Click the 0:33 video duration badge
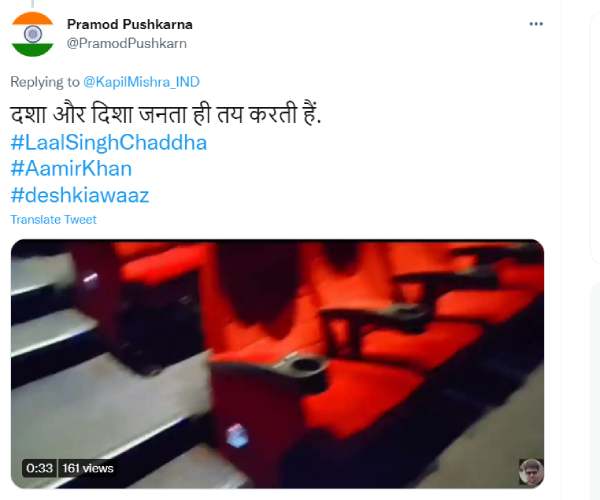The image size is (600, 500). click(39, 468)
